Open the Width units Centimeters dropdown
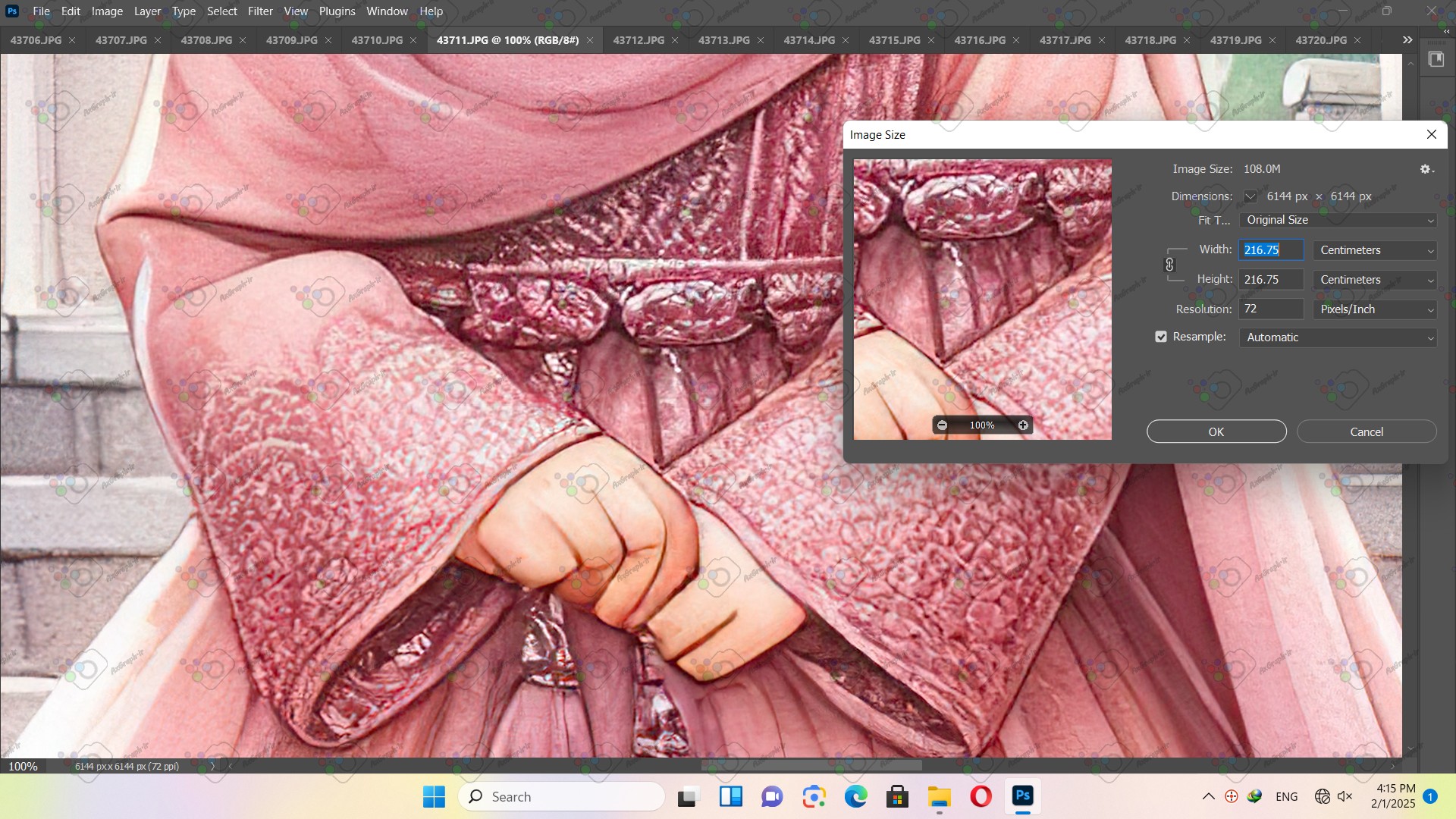1456x819 pixels. tap(1376, 250)
